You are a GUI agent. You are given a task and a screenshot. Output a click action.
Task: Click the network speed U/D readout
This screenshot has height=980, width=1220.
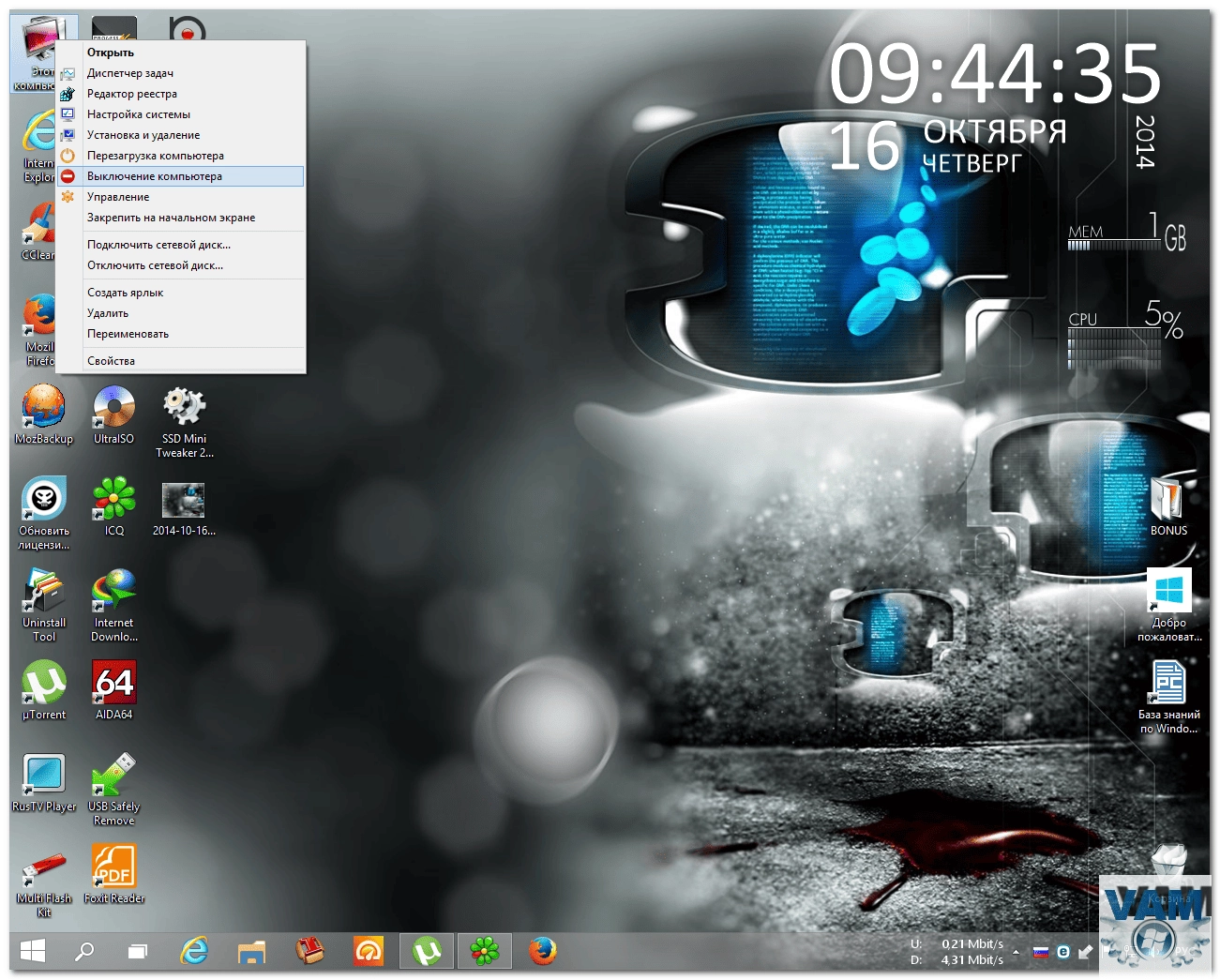[956, 951]
